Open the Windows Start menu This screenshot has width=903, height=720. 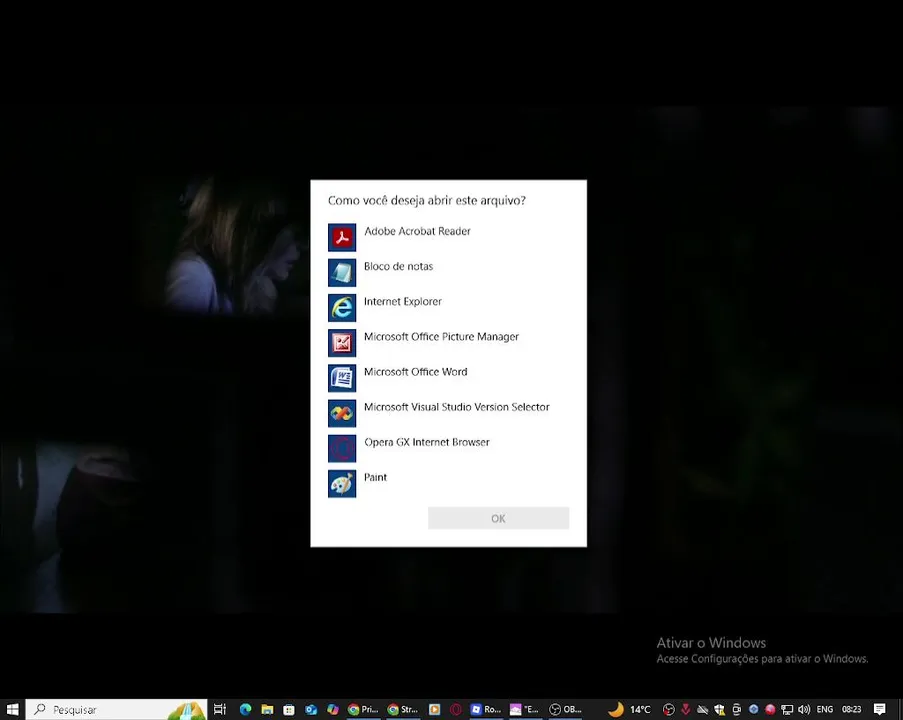pos(13,709)
